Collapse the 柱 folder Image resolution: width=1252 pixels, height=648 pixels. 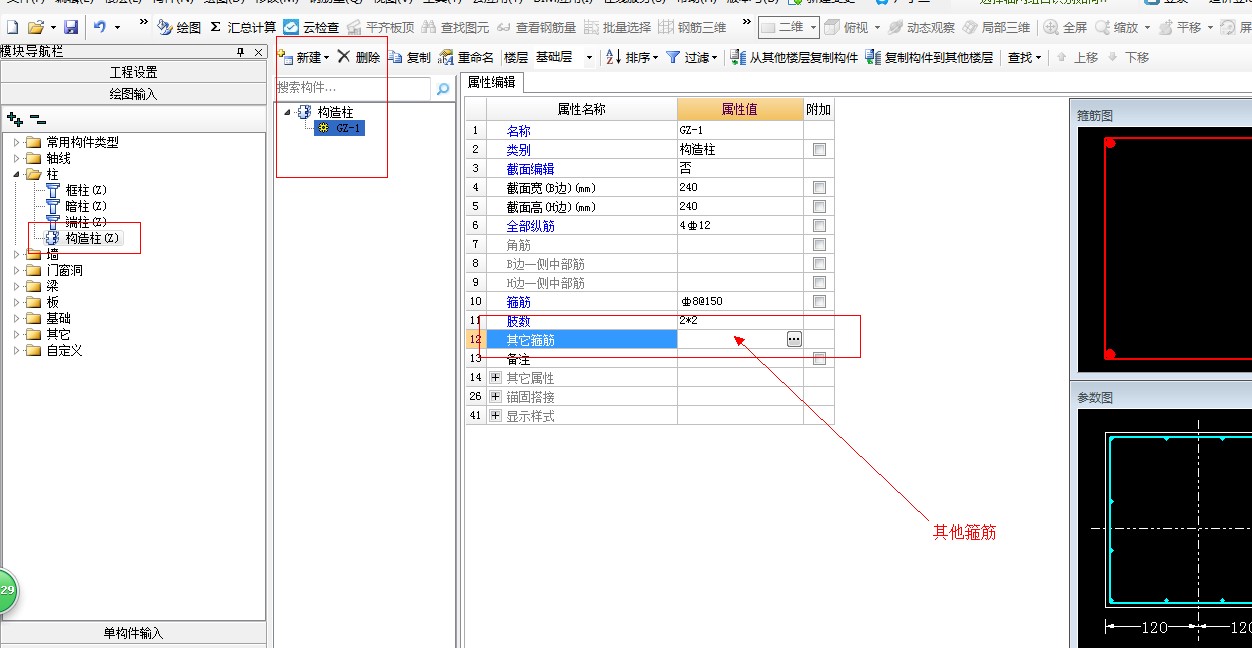(x=16, y=174)
